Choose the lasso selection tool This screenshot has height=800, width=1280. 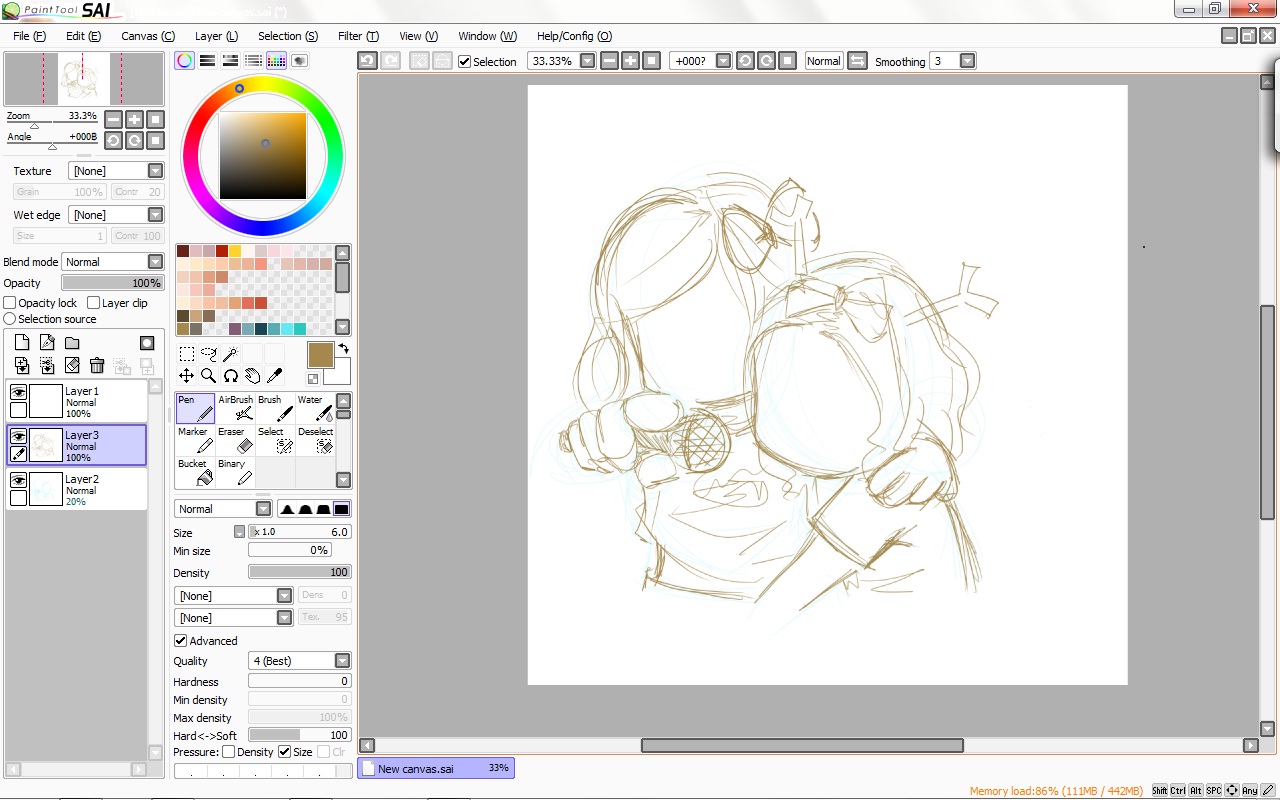(x=208, y=354)
